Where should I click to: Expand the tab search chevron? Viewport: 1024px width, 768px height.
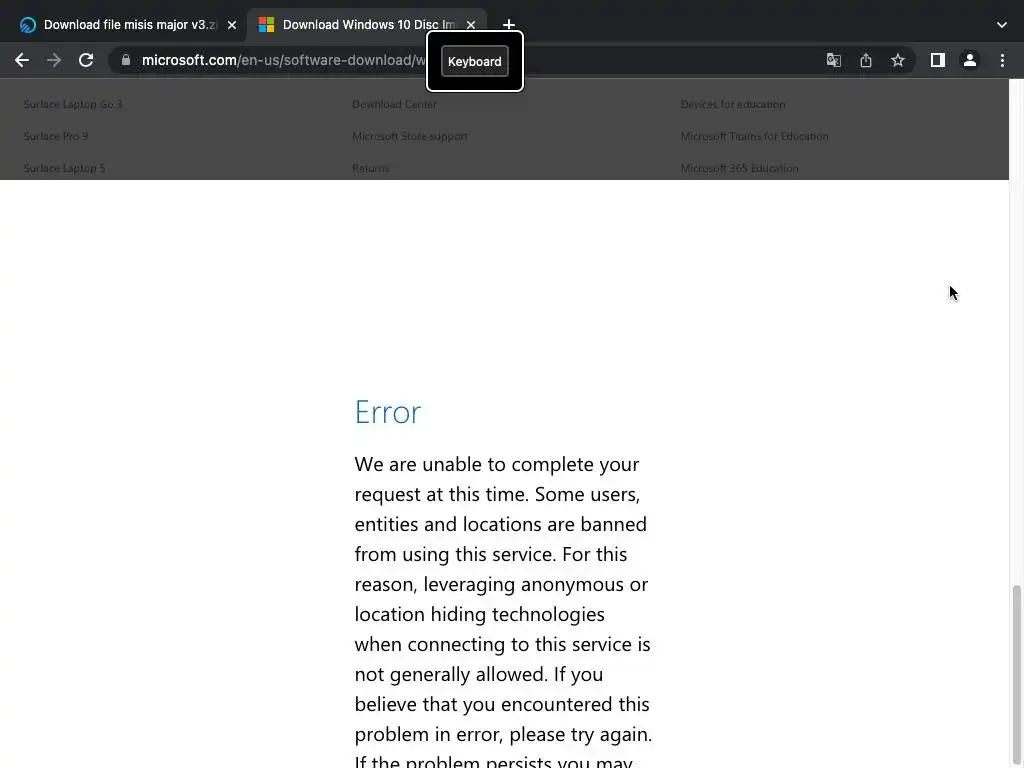(x=1002, y=25)
